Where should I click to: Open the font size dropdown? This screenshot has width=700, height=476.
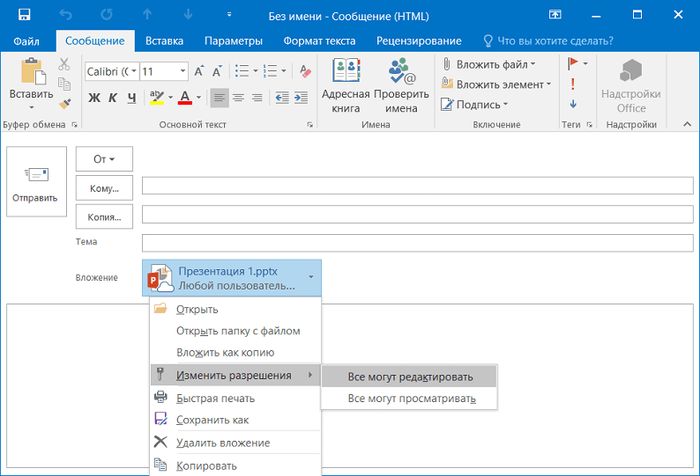183,72
